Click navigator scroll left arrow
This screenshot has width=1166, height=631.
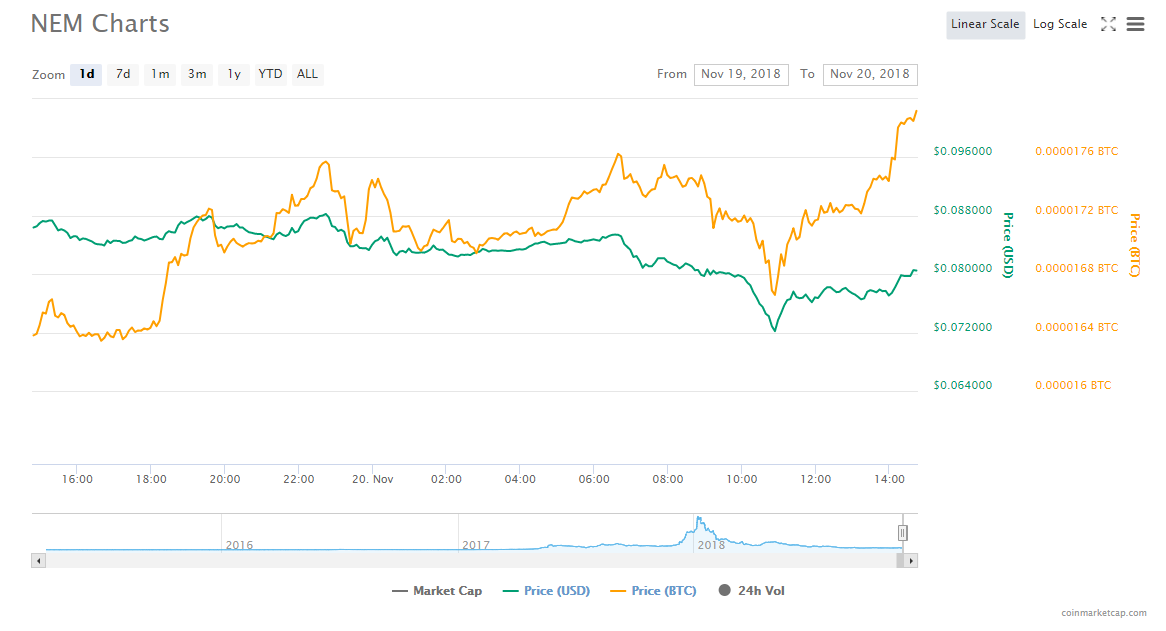pos(39,561)
